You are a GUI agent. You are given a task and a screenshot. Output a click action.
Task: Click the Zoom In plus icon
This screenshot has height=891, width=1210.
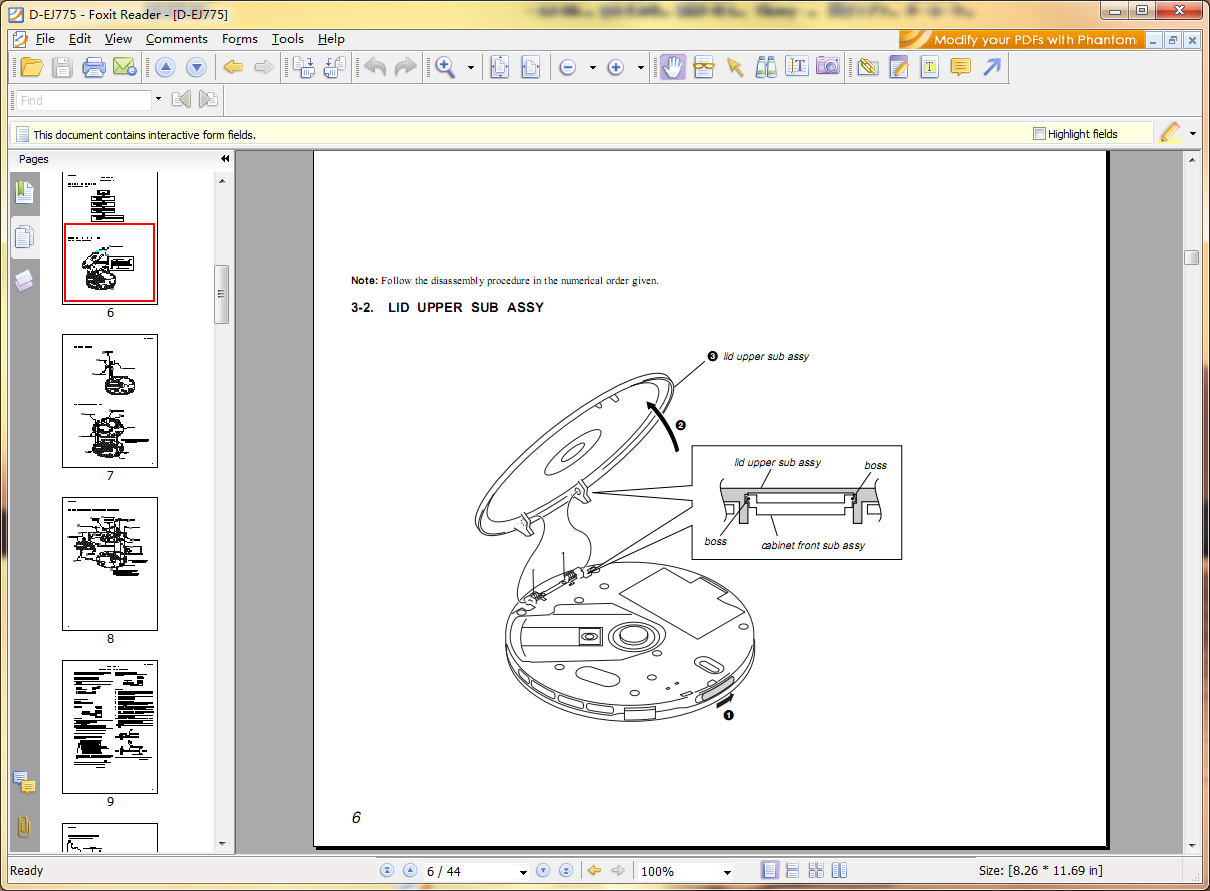tap(615, 67)
